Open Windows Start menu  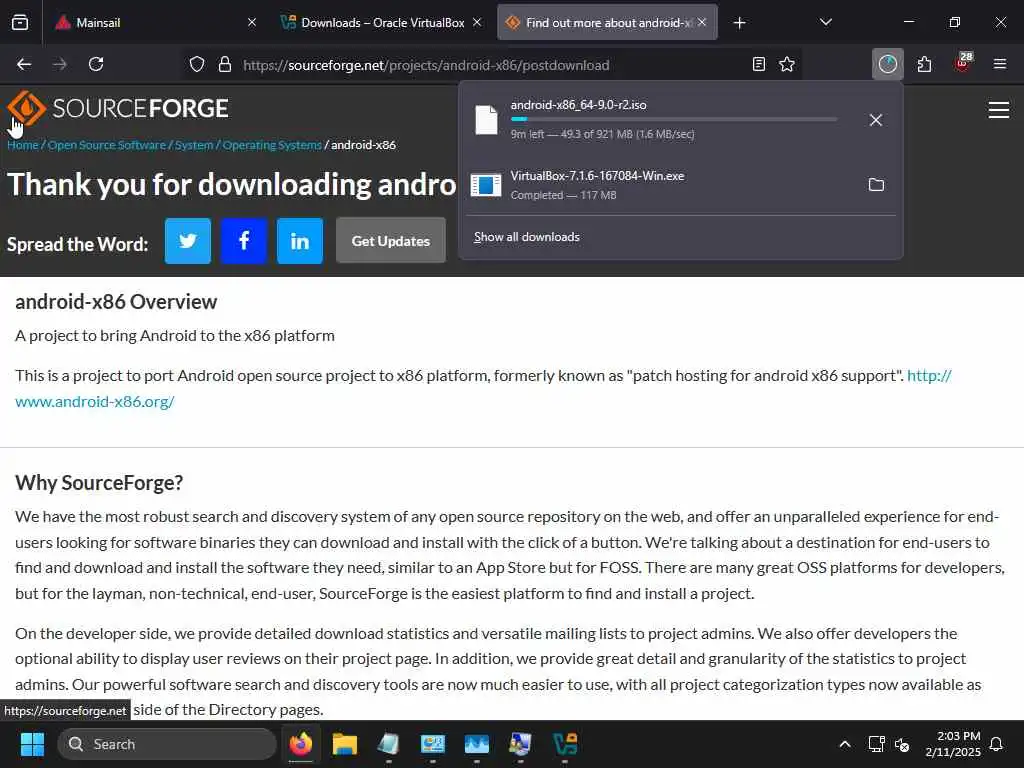point(32,744)
